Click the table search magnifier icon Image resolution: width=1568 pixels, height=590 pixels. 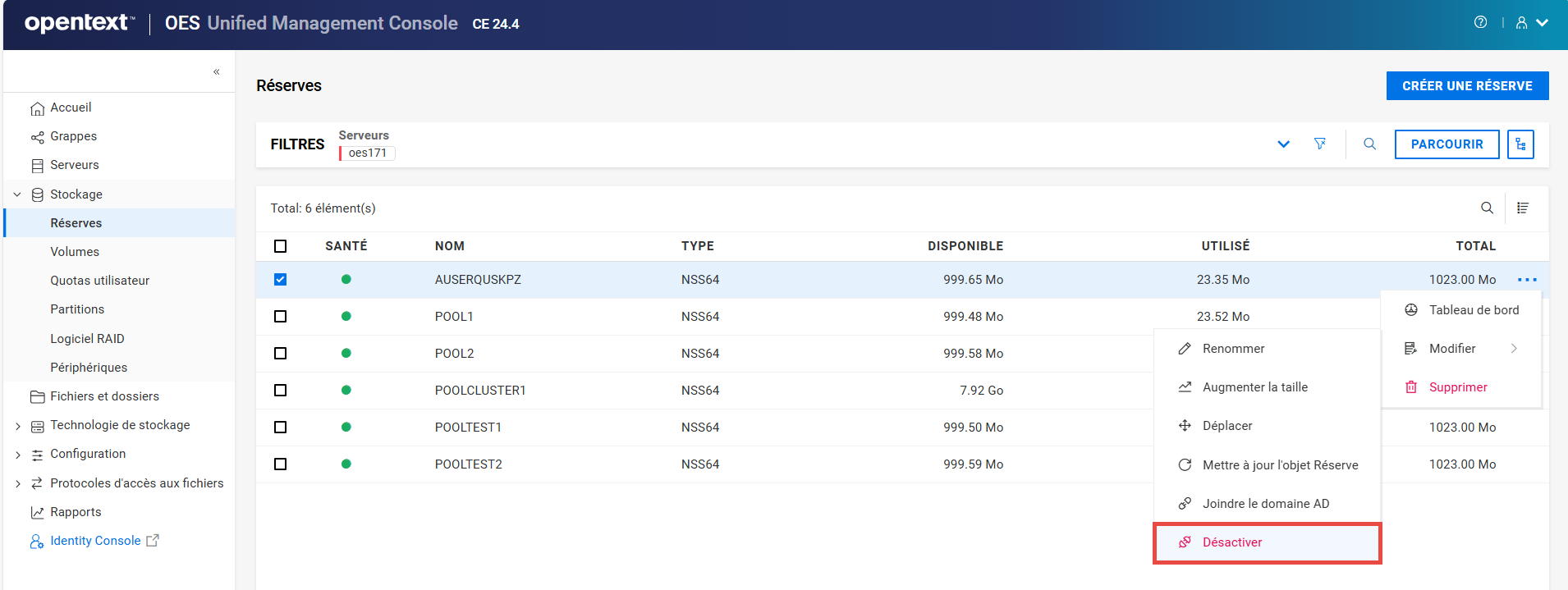(x=1487, y=208)
